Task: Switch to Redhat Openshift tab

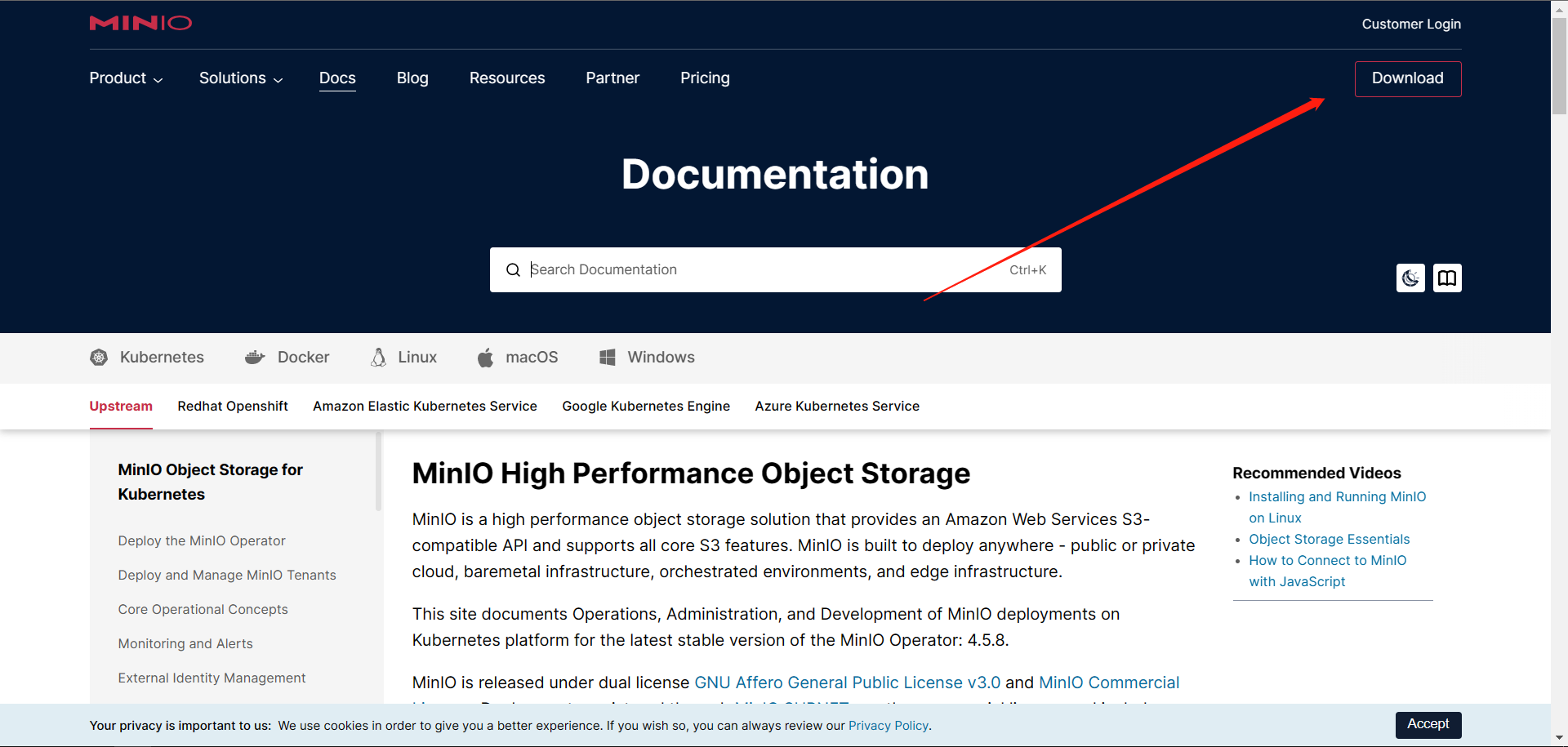Action: (233, 407)
